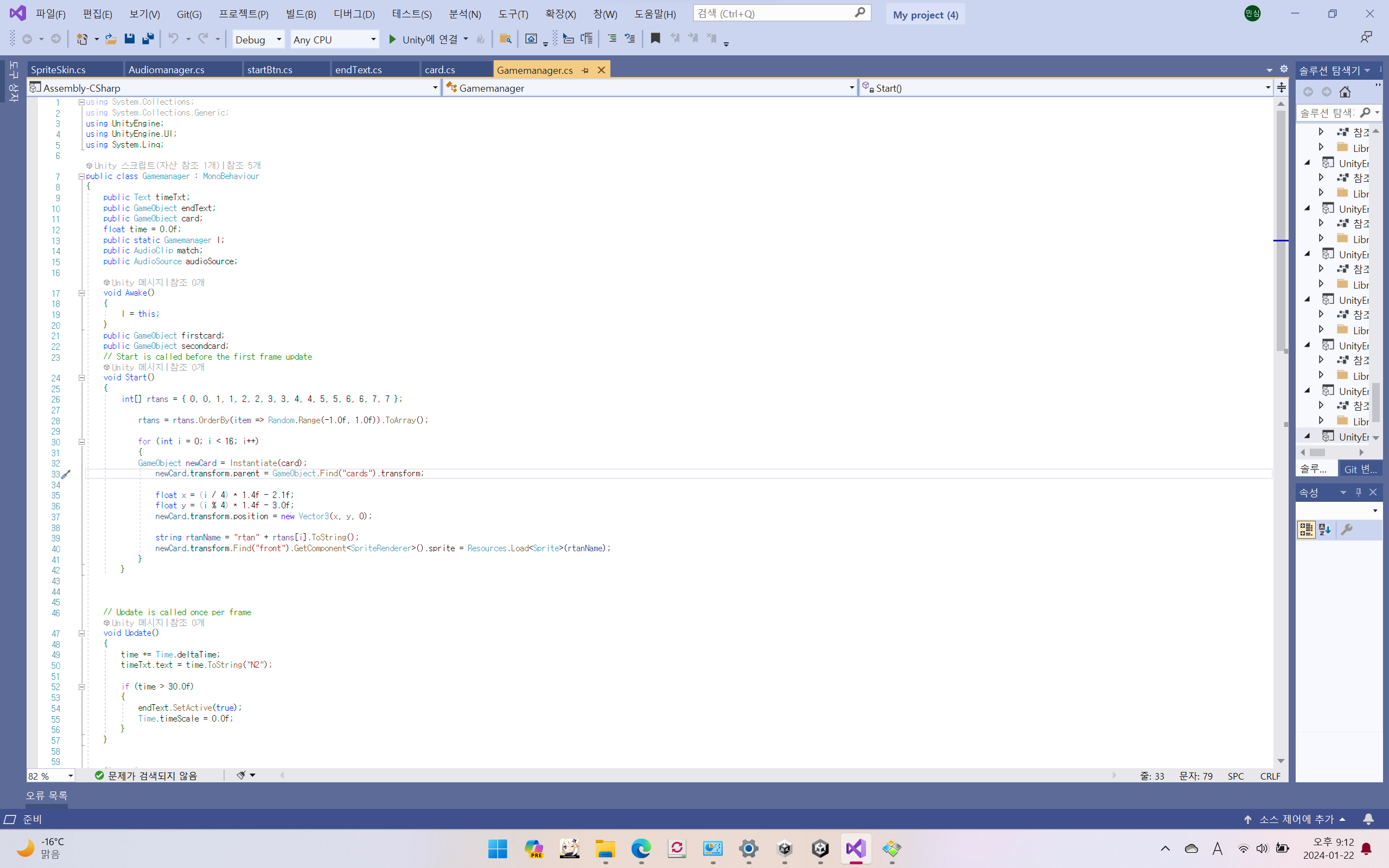
Task: Click the split editor window icon
Action: [x=1282, y=88]
